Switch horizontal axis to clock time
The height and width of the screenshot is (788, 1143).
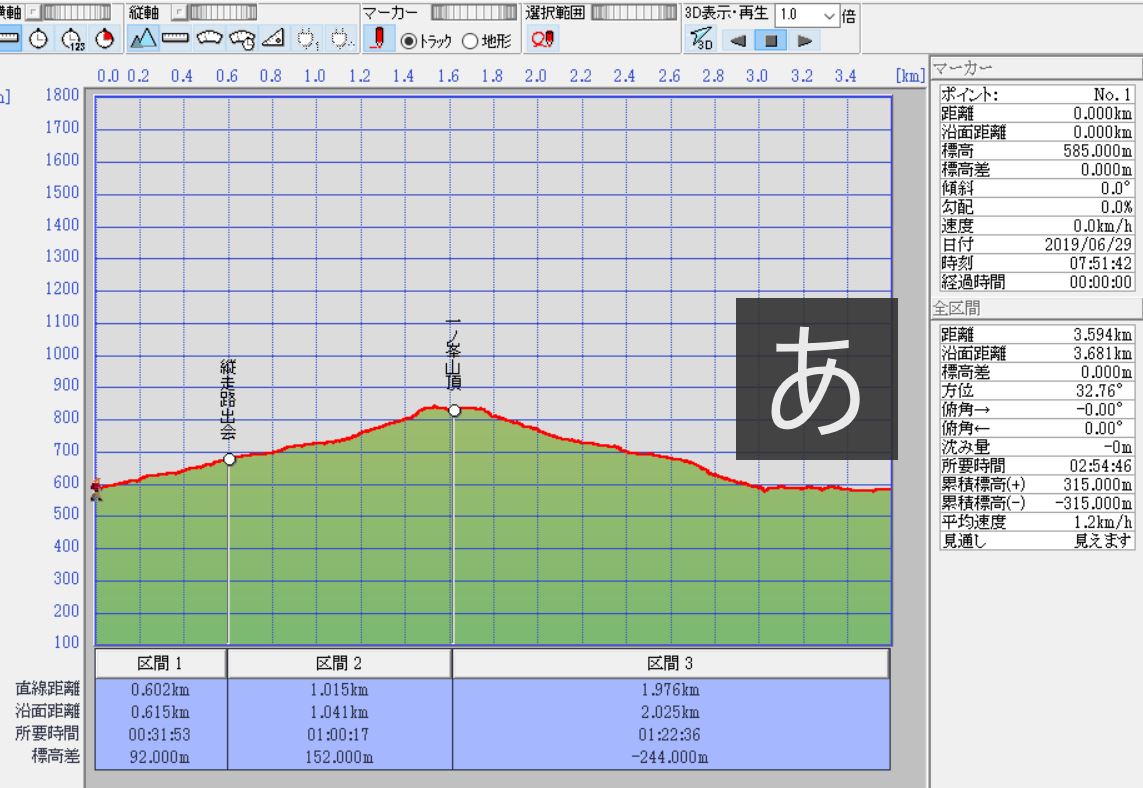(x=39, y=39)
